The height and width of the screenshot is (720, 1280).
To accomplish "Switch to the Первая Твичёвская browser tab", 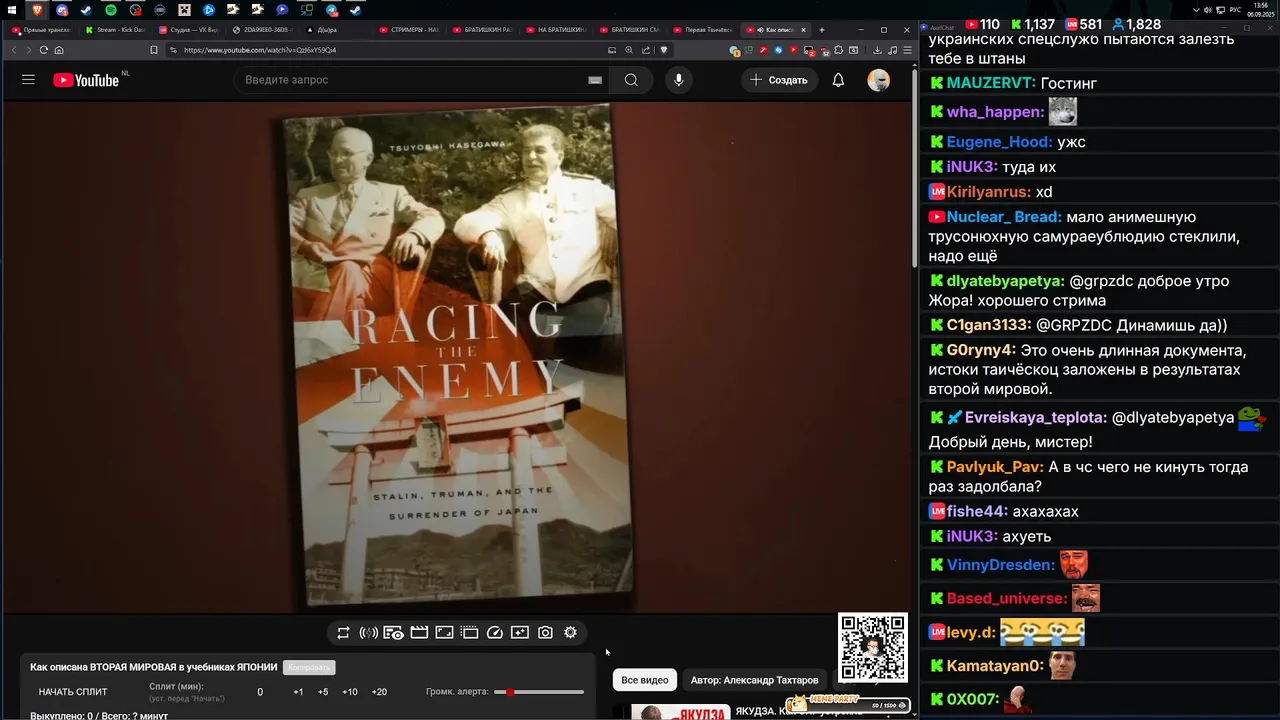I will (704, 30).
